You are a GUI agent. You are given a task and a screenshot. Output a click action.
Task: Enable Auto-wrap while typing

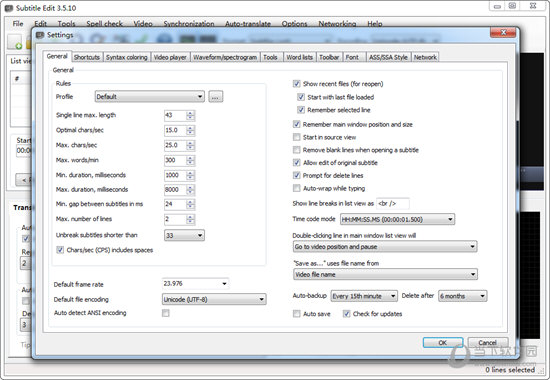pyautogui.click(x=297, y=188)
